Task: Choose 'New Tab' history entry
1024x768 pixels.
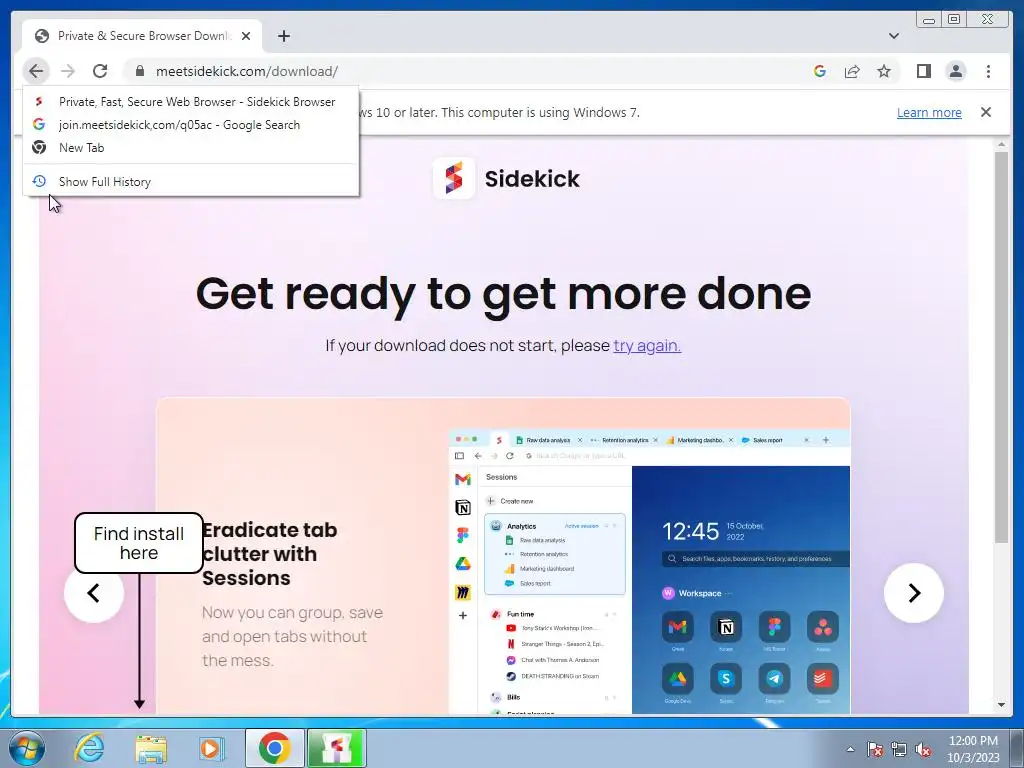Action: pyautogui.click(x=191, y=148)
